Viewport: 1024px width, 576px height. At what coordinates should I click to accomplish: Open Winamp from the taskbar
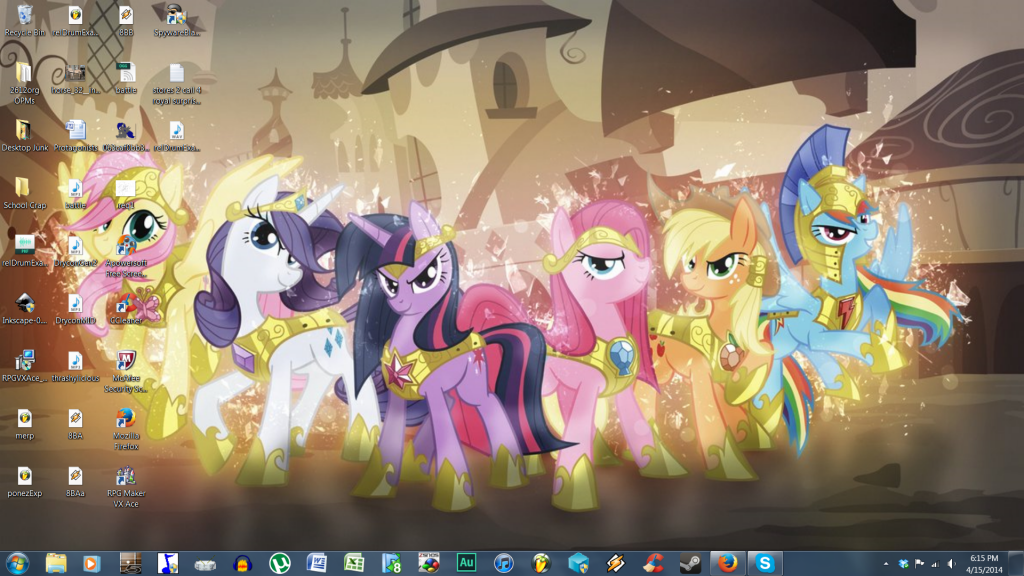pos(615,563)
